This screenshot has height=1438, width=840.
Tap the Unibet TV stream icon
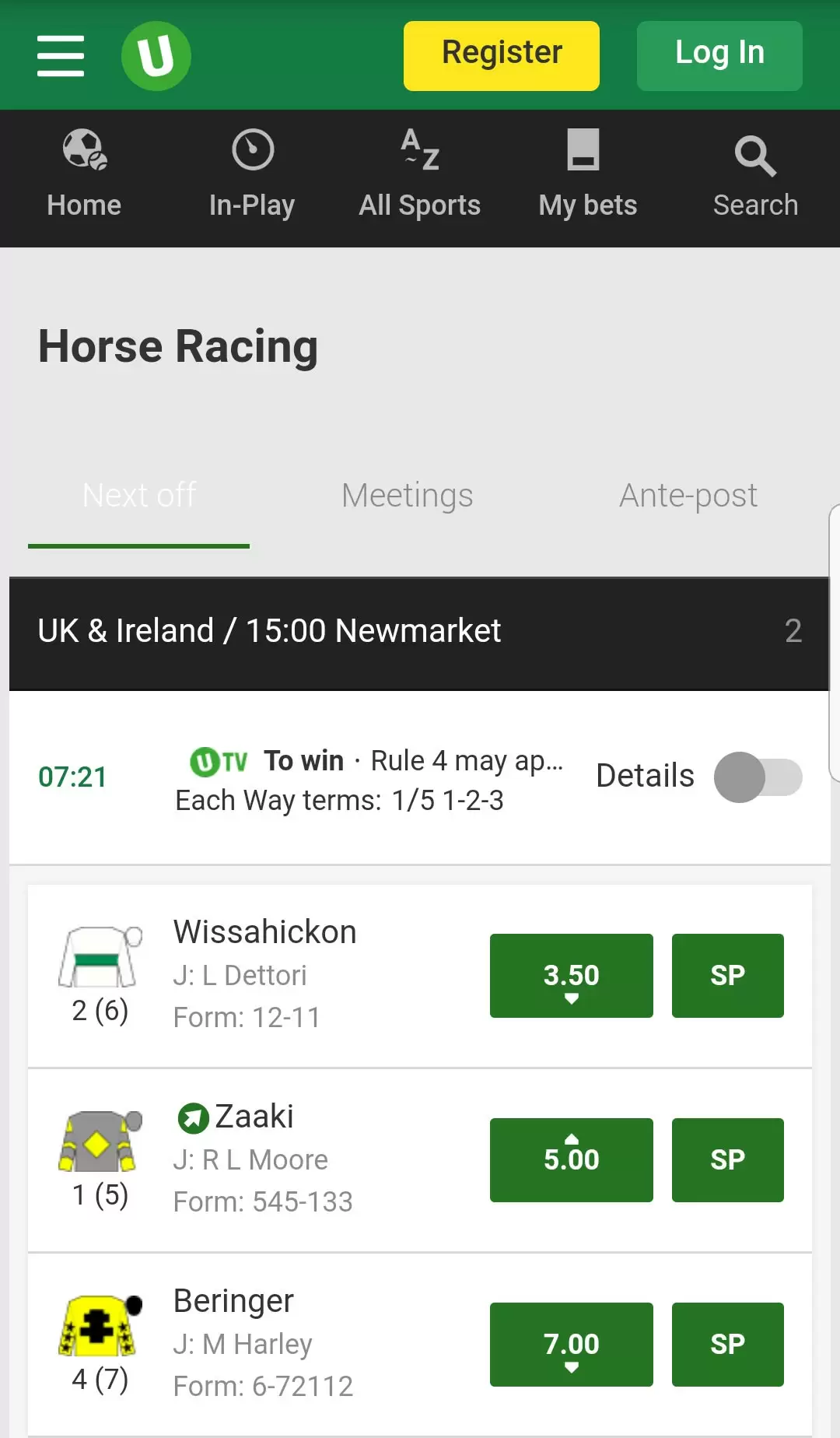(x=219, y=761)
